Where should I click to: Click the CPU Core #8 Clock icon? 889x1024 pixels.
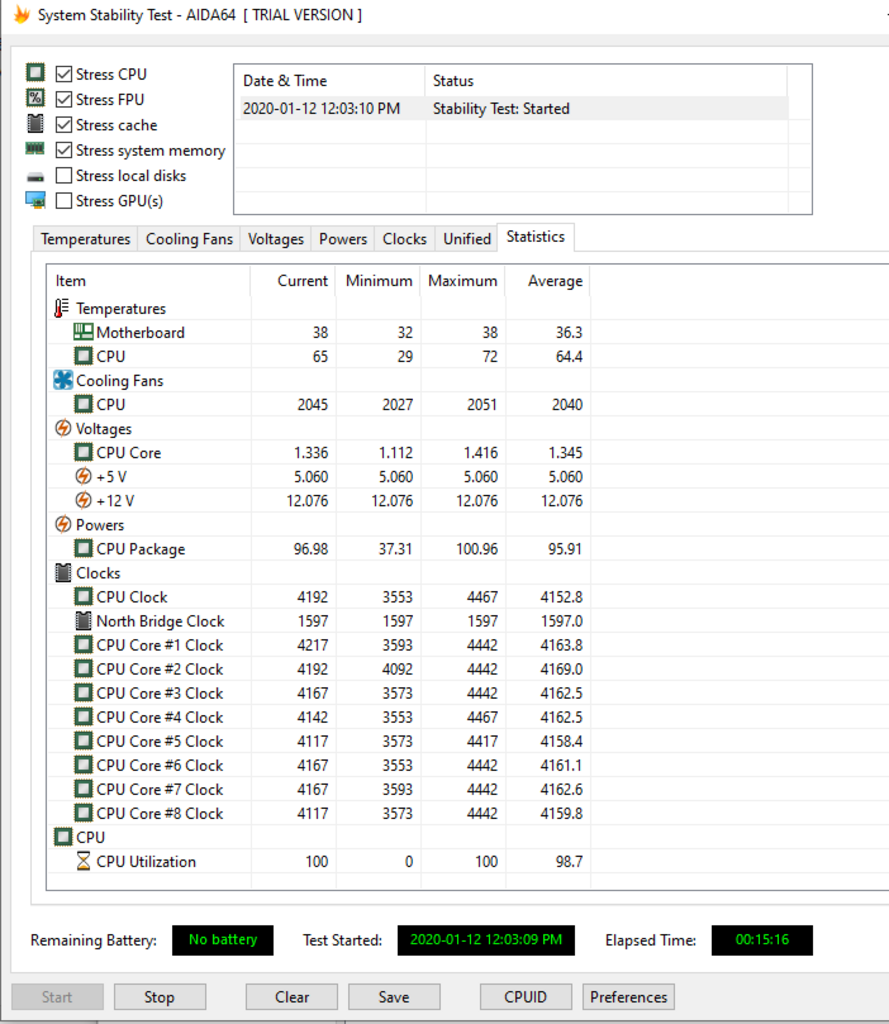[83, 813]
